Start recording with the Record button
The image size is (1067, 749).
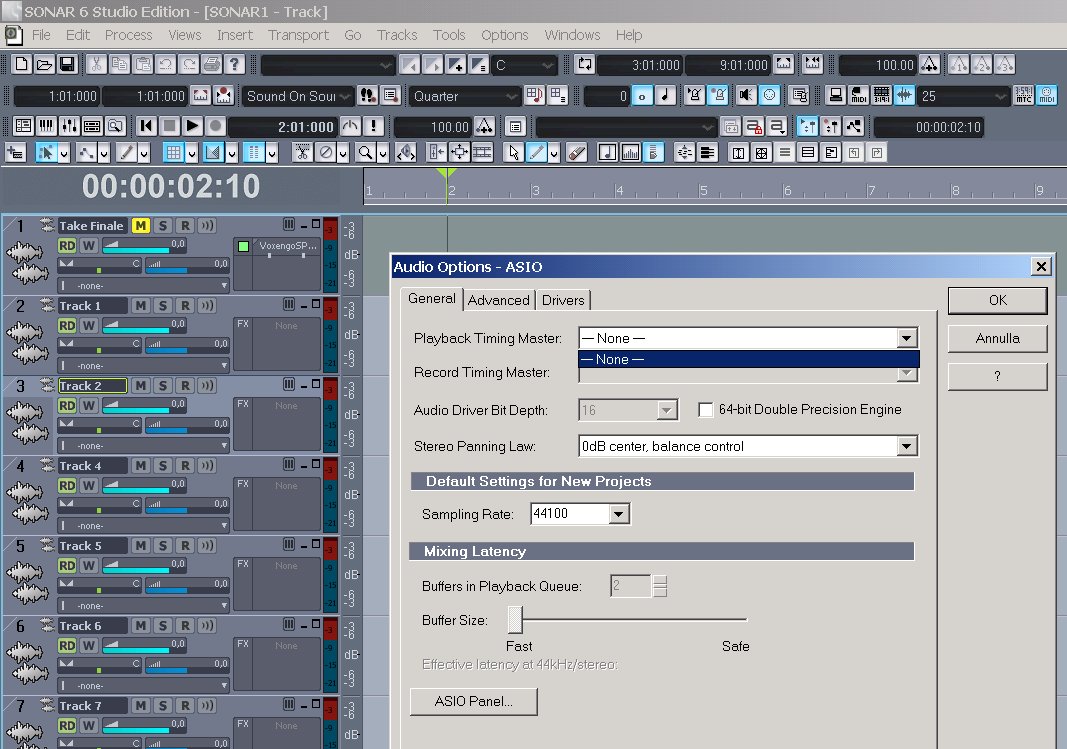point(215,126)
